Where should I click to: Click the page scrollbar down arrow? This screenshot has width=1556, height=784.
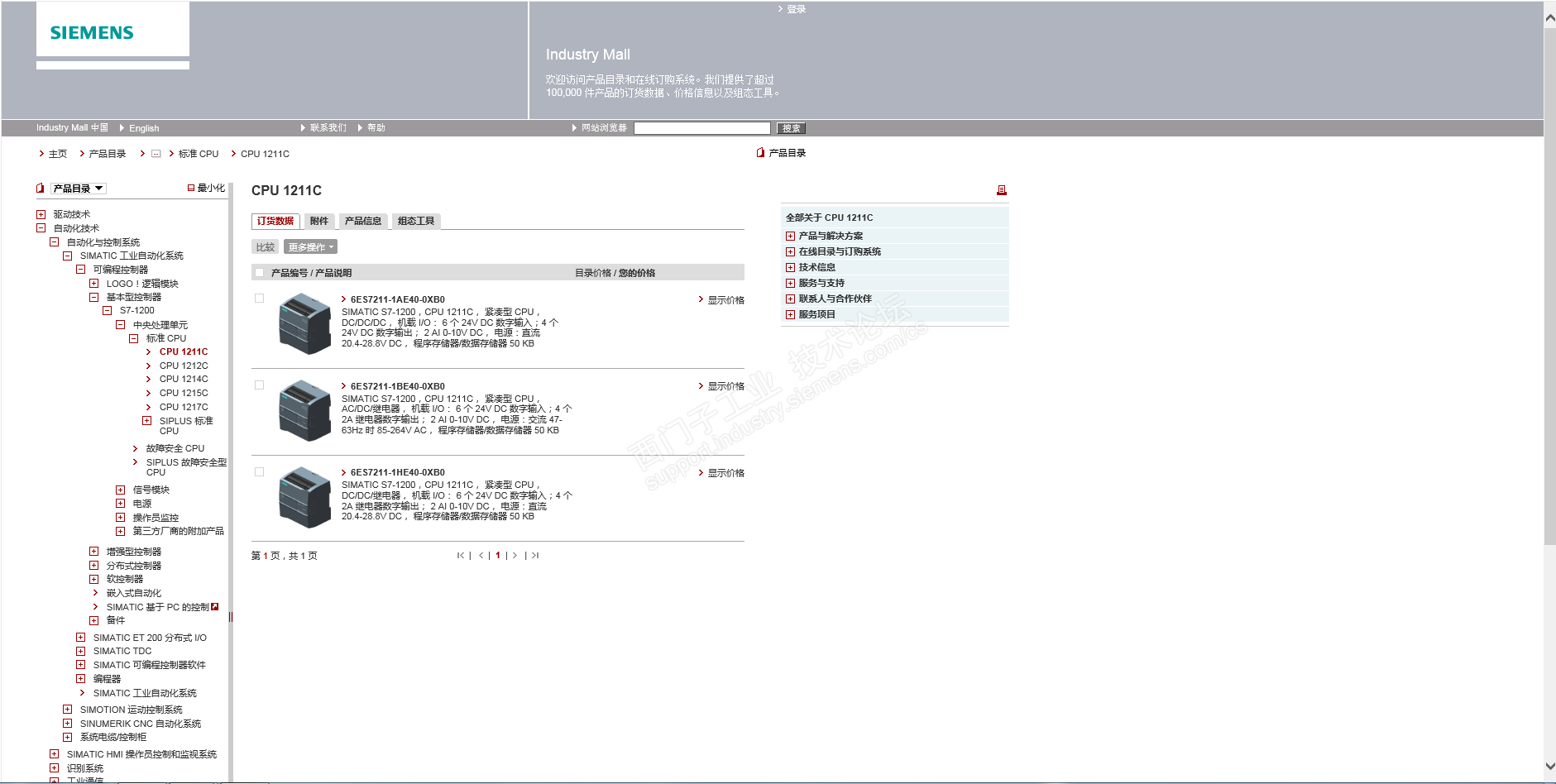(x=1549, y=767)
